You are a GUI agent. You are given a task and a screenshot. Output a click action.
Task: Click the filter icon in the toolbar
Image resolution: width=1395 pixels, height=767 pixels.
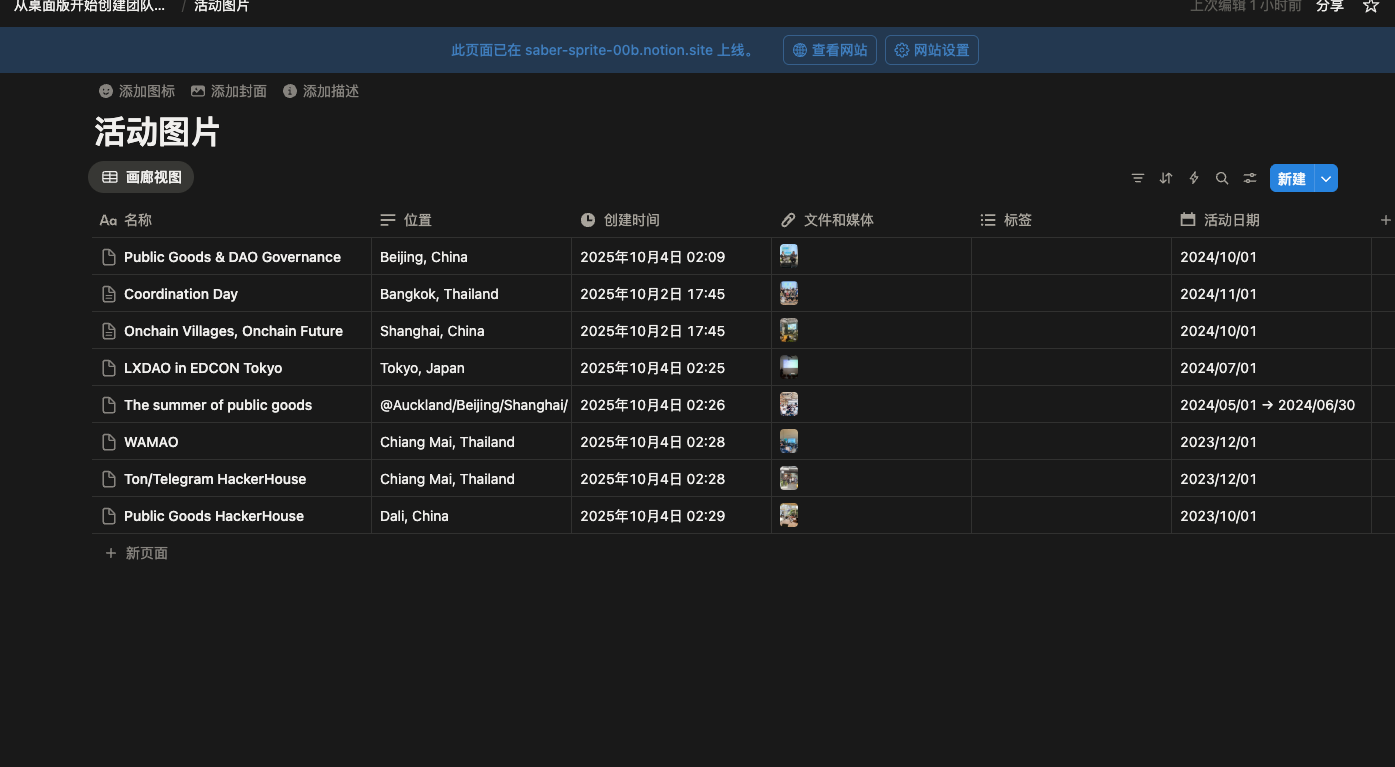(1138, 178)
